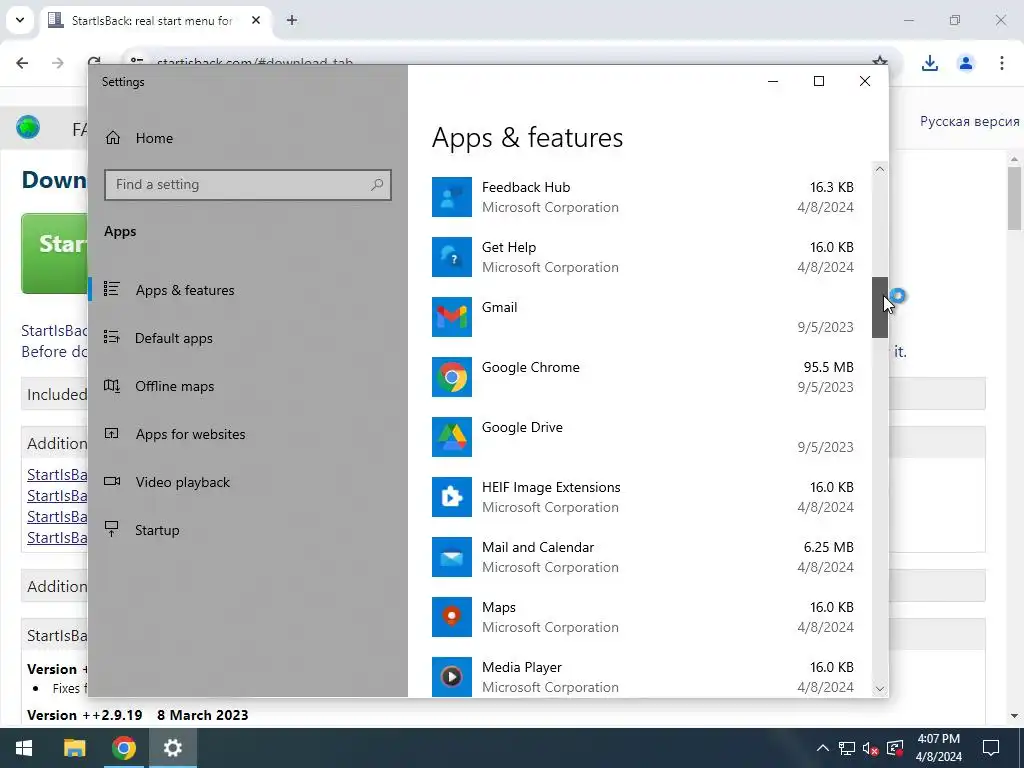Open Chrome from the taskbar
The width and height of the screenshot is (1024, 768).
point(123,748)
